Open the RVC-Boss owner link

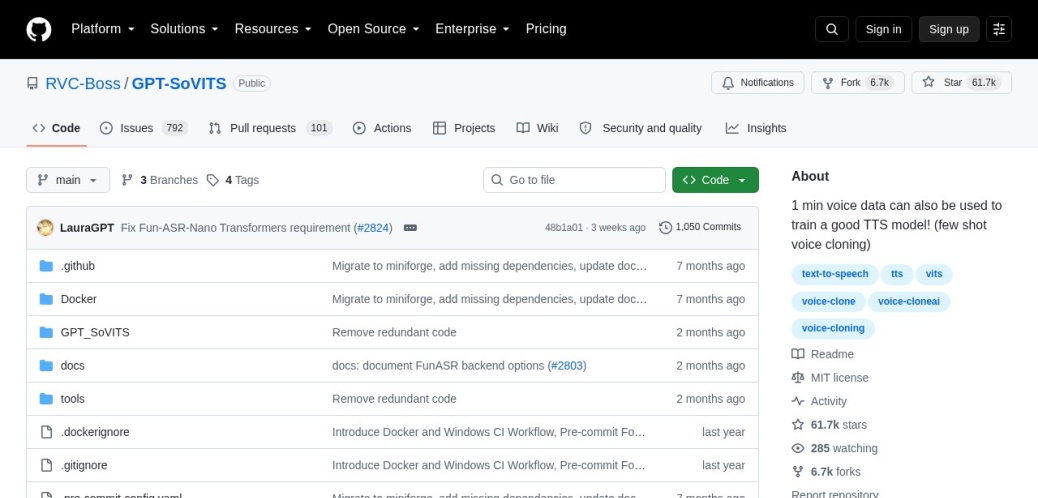point(83,83)
